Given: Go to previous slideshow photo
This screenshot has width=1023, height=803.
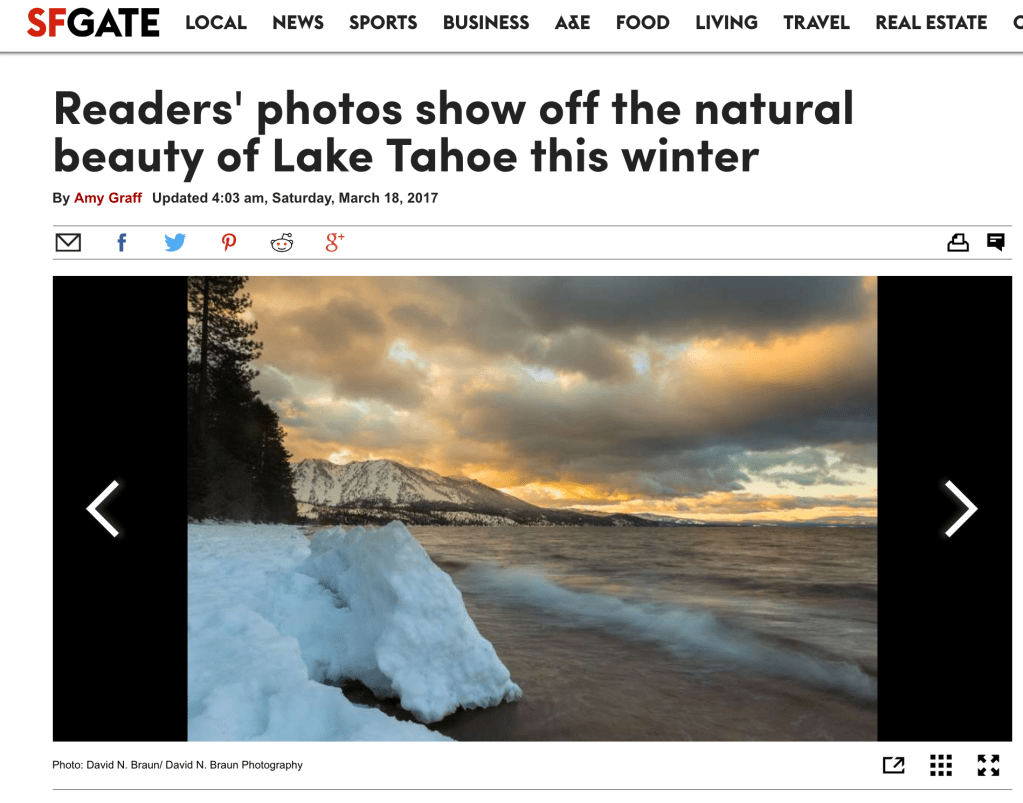Looking at the screenshot, I should pyautogui.click(x=103, y=508).
